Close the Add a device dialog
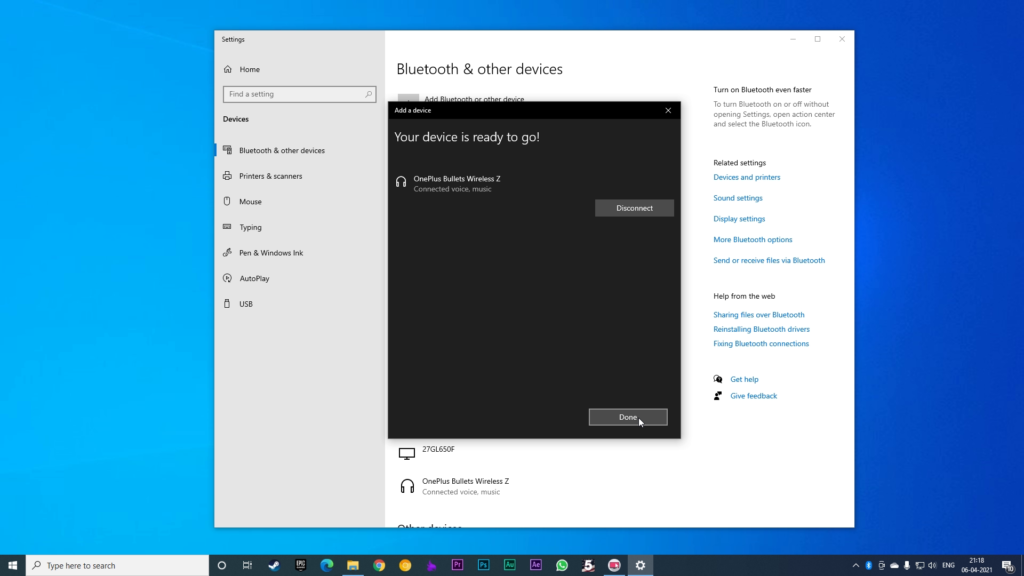 [668, 110]
